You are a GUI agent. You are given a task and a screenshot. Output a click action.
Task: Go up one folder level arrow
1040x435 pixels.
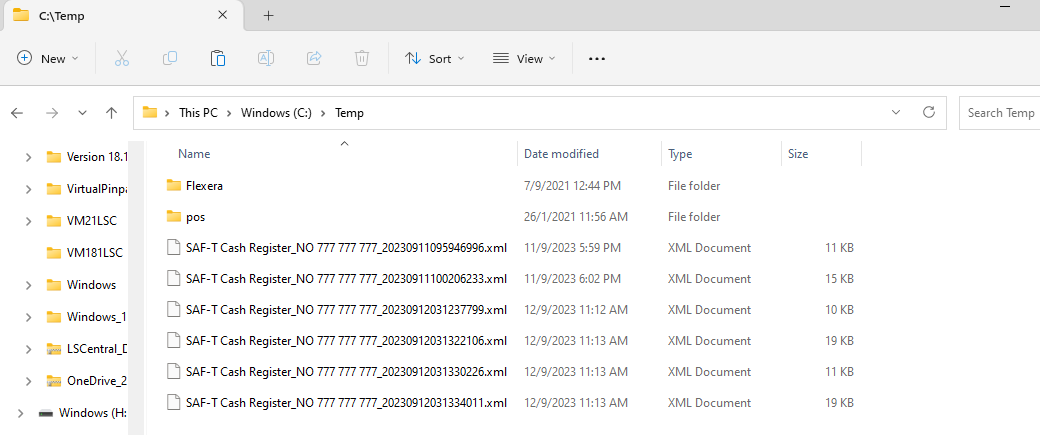click(x=112, y=113)
